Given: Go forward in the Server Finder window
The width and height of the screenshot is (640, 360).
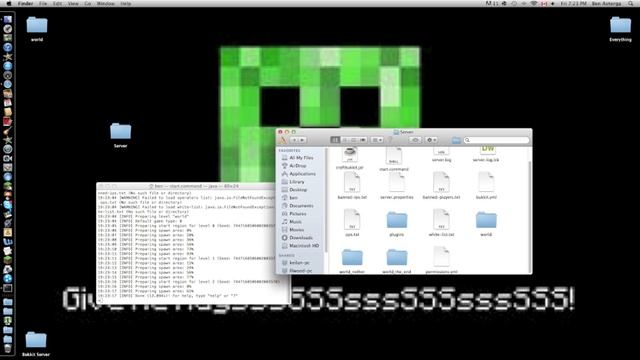Looking at the screenshot, I should 302,140.
